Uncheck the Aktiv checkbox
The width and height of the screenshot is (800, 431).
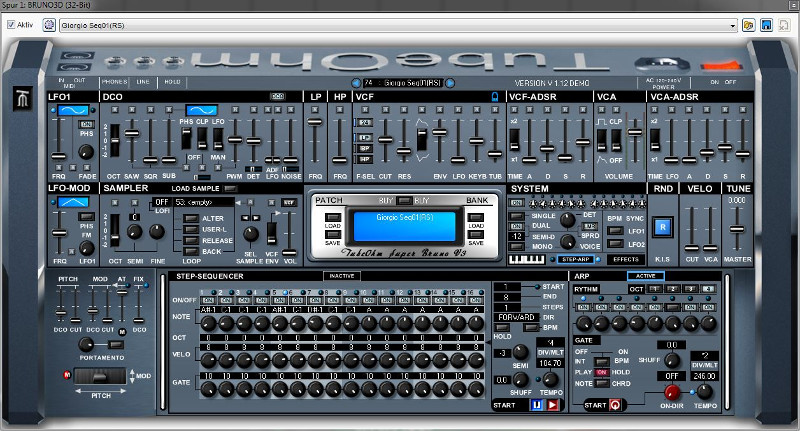[11, 24]
